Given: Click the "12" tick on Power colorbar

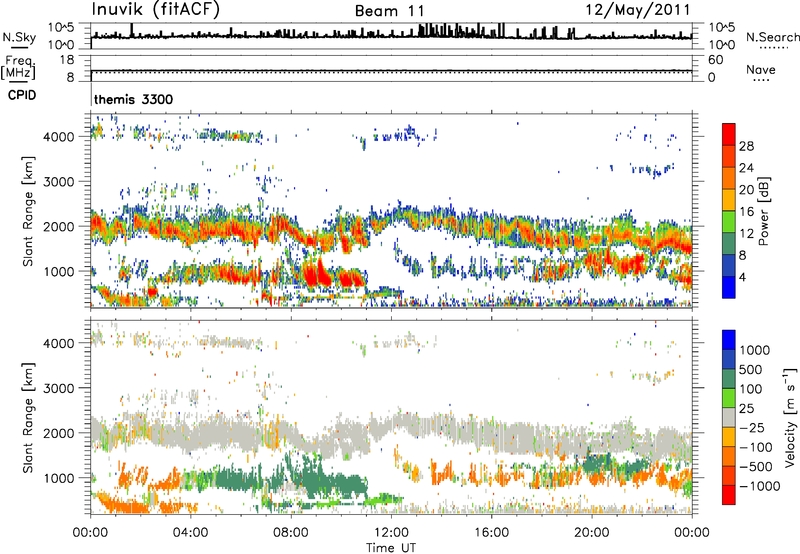Looking at the screenshot, I should coord(746,234).
